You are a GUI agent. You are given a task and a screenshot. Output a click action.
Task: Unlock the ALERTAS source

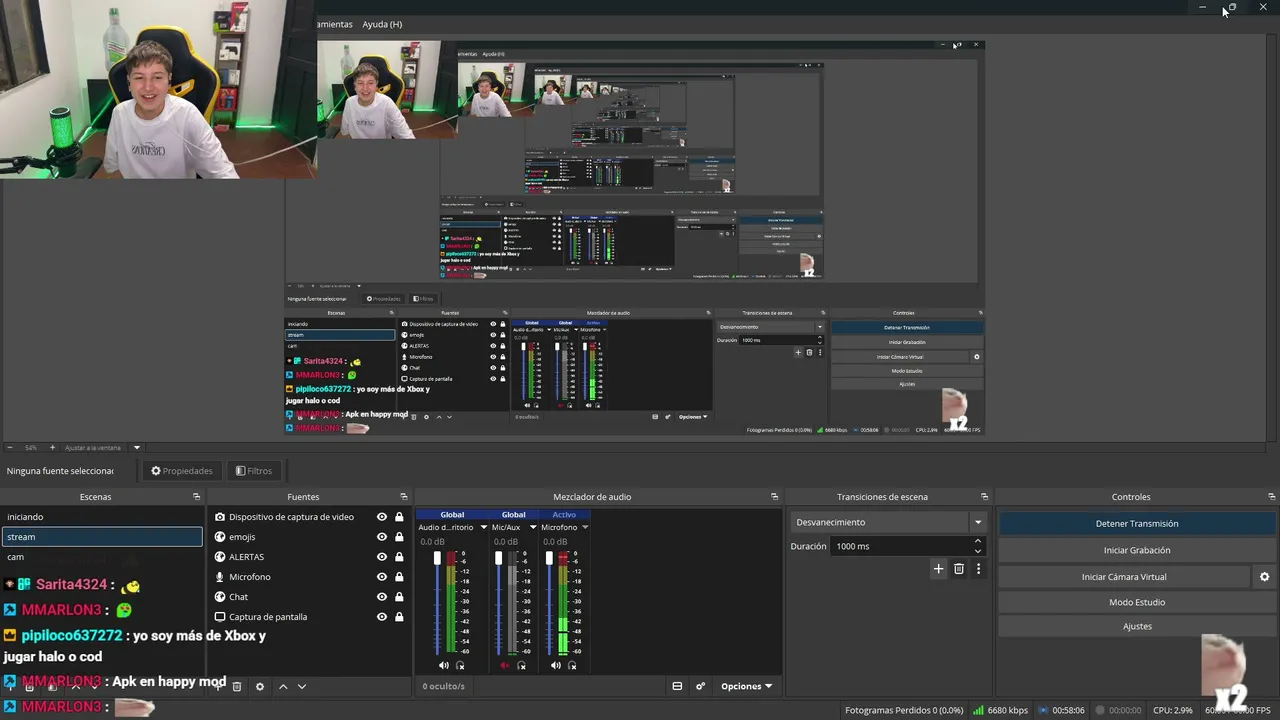[x=399, y=557]
